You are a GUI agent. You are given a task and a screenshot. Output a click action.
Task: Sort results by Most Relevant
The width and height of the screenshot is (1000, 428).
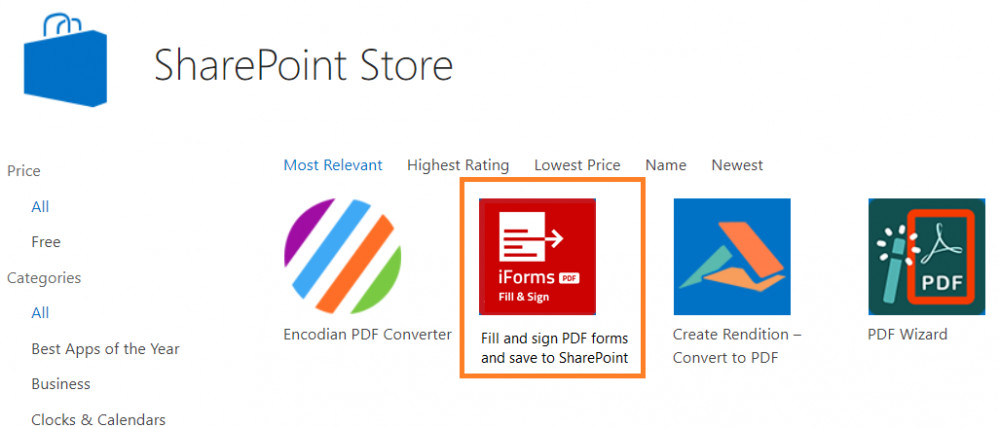pyautogui.click(x=333, y=165)
